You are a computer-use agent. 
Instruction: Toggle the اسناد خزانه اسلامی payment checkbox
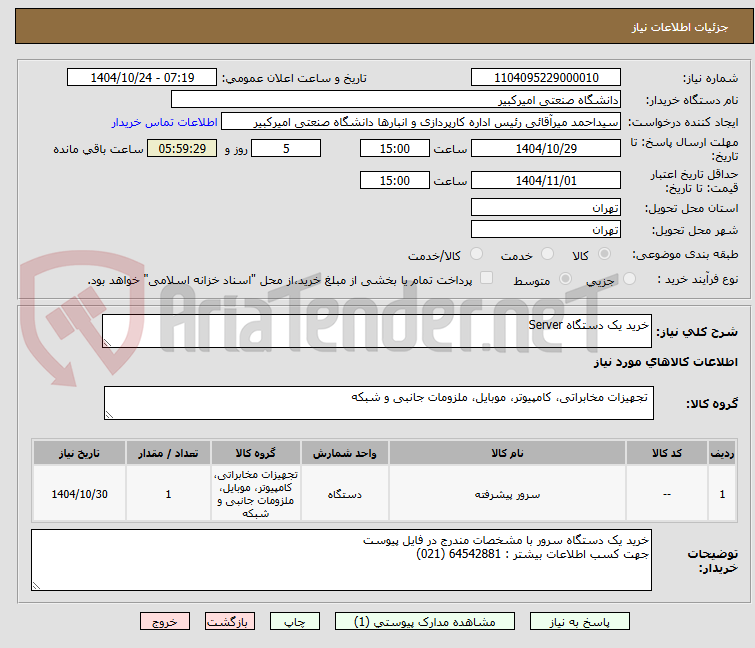(x=486, y=278)
